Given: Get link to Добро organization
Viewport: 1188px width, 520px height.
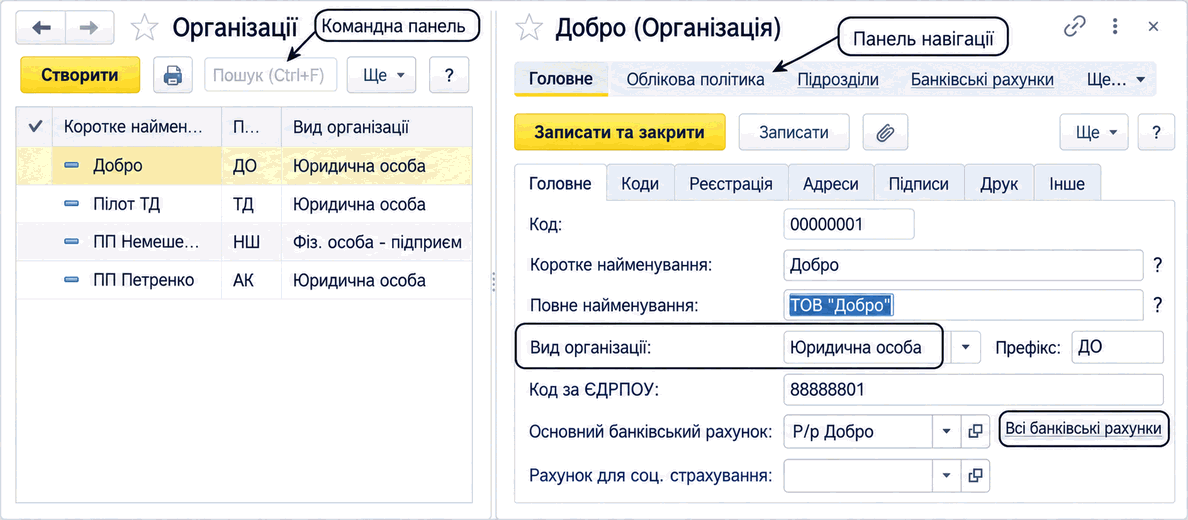Looking at the screenshot, I should (1075, 27).
